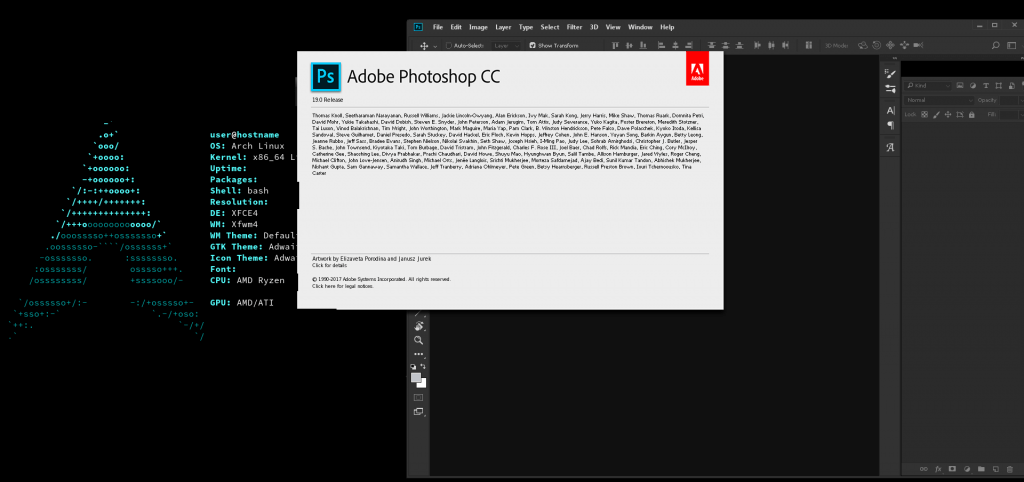This screenshot has height=482, width=1024.
Task: Open the Auto-Select Layer dropdown
Action: [x=506, y=46]
